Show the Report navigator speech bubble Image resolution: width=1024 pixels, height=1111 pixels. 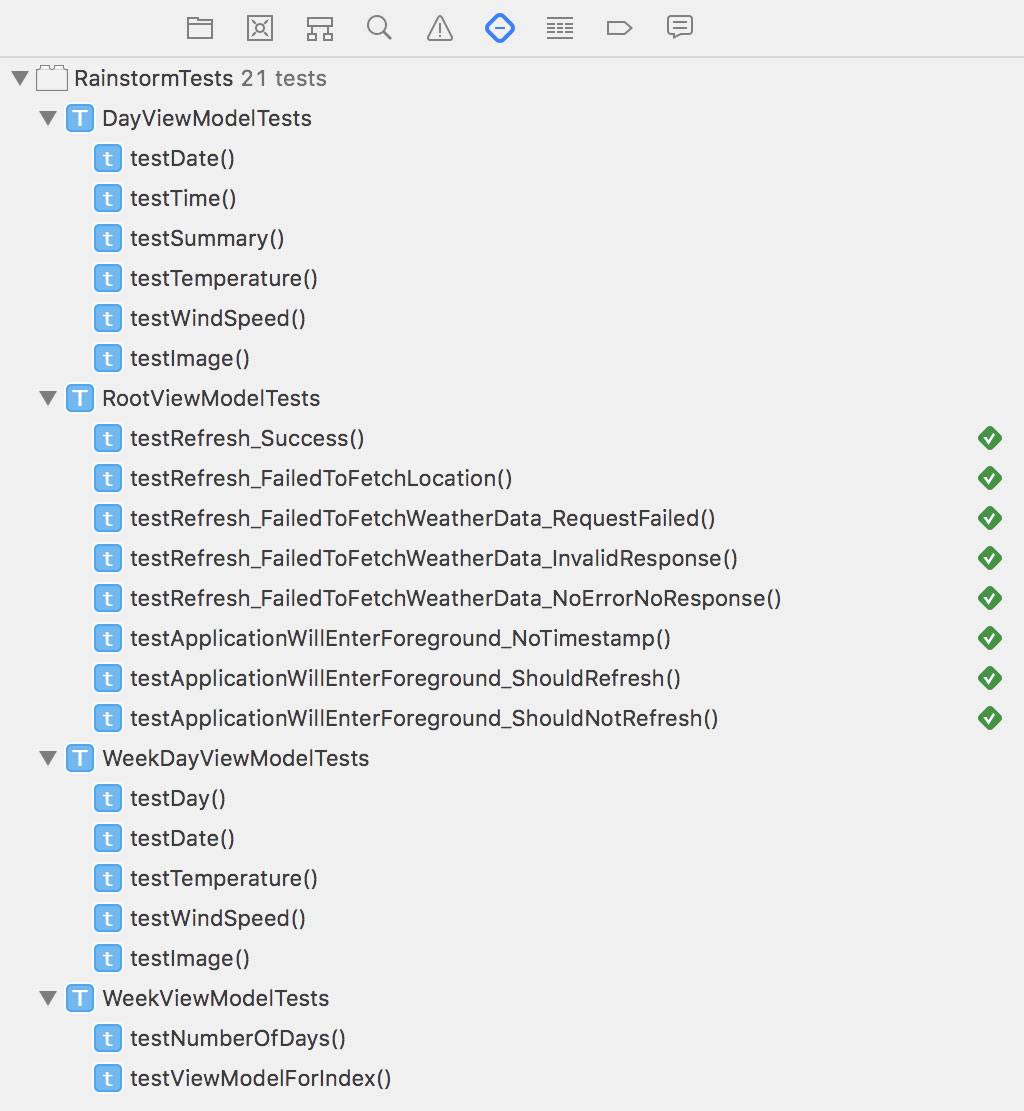click(679, 28)
